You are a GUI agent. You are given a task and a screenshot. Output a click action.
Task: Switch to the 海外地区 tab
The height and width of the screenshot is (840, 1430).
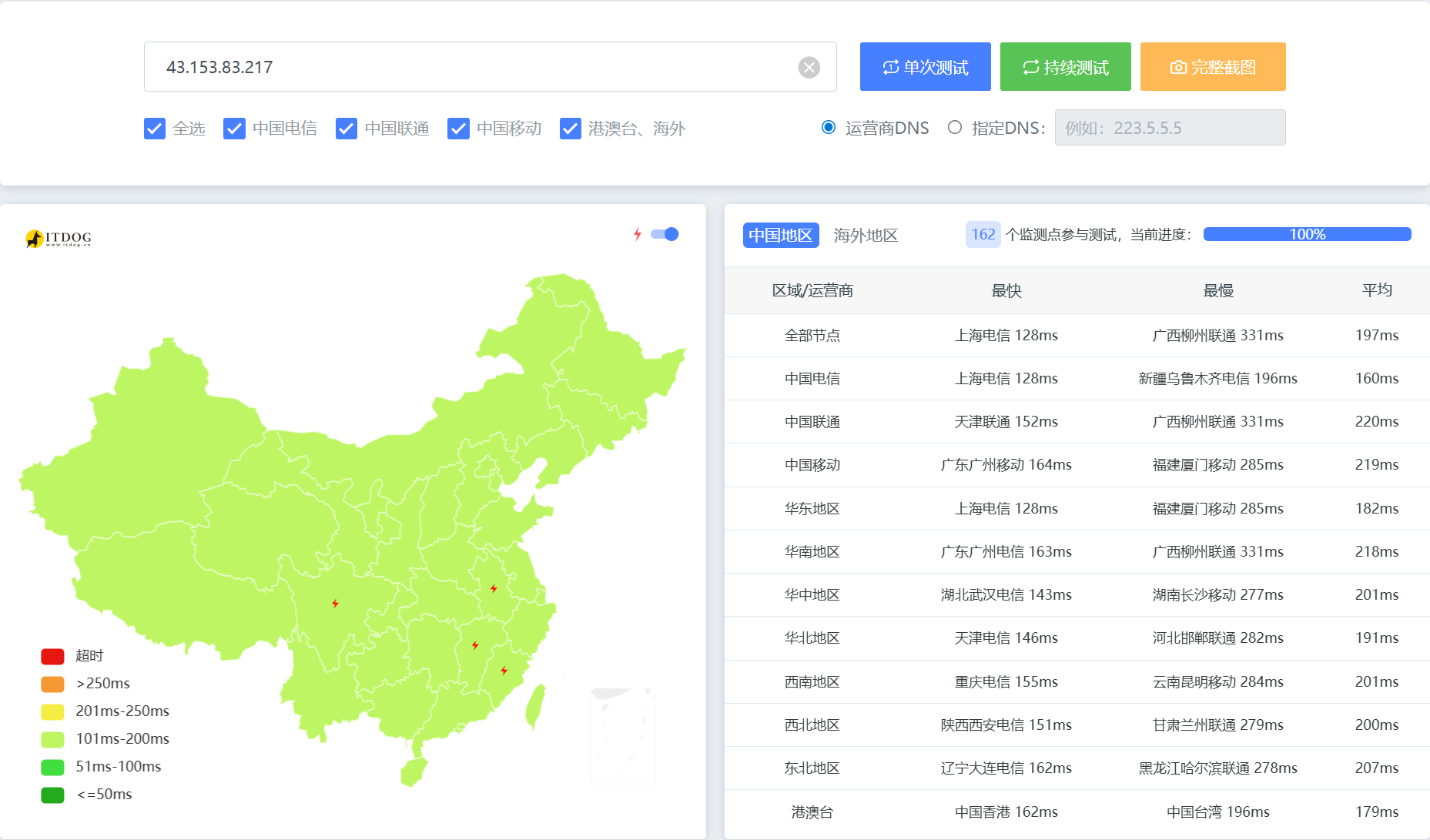(x=866, y=235)
